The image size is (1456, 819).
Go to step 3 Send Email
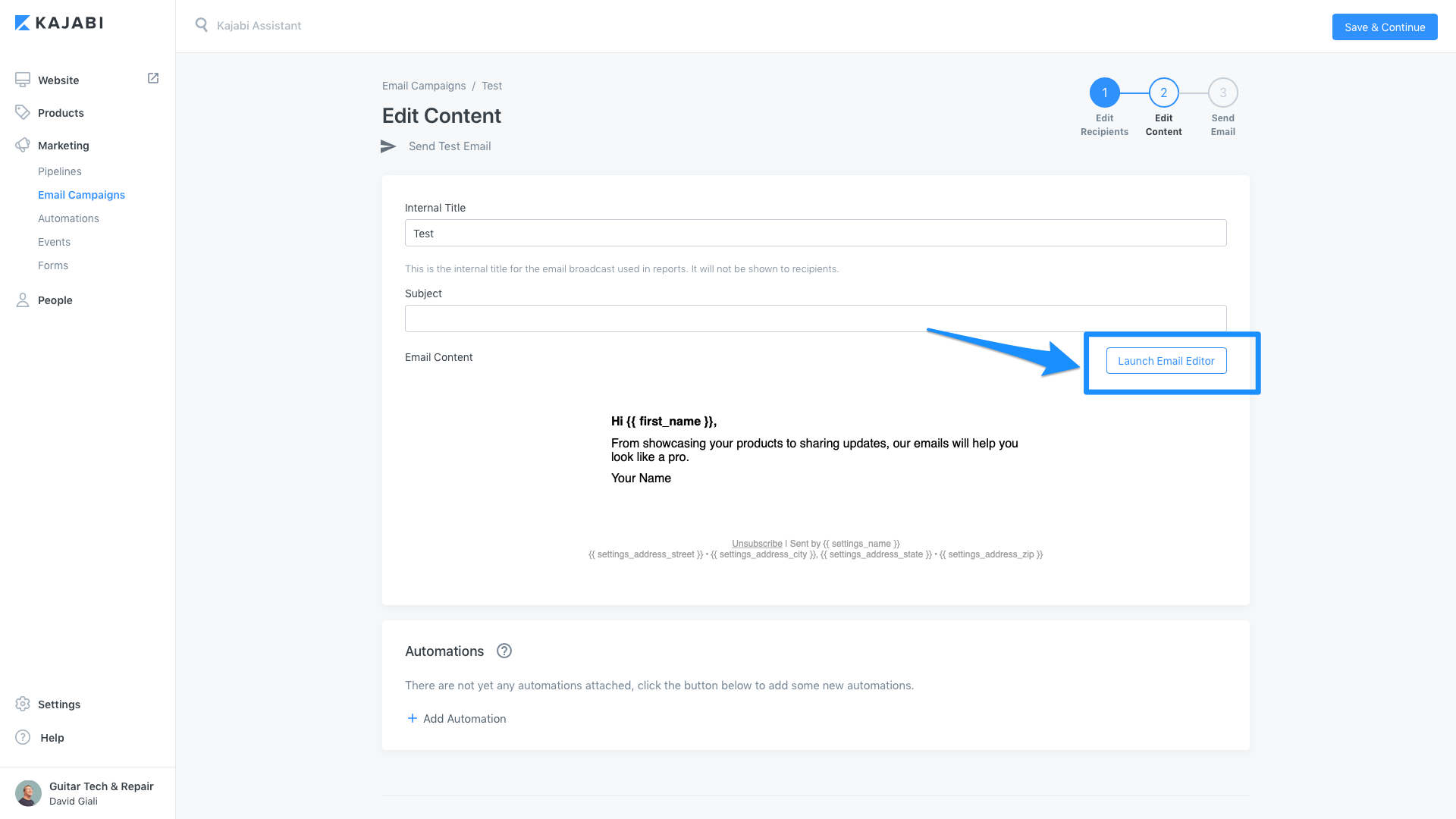1222,93
